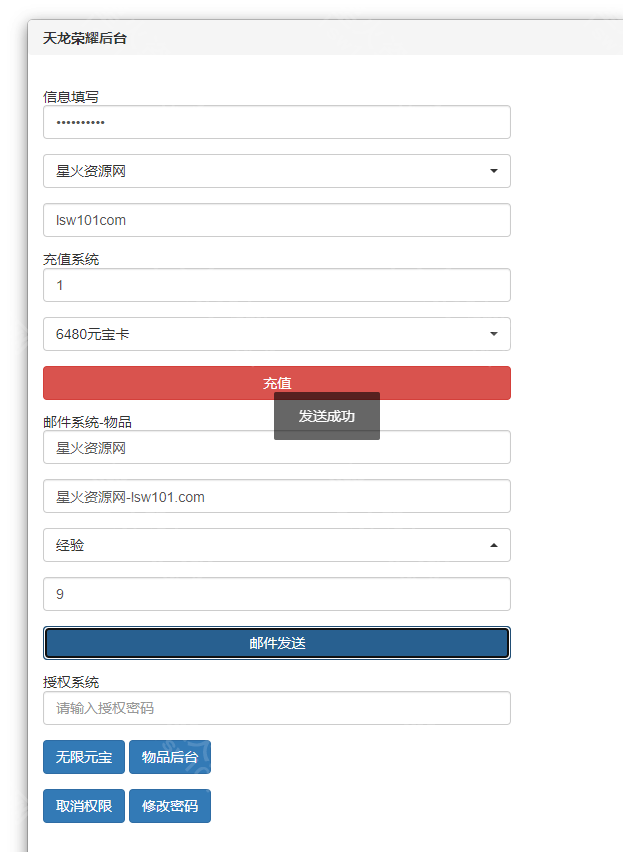623x852 pixels.
Task: Click the 发送成功 success toast notification
Action: pos(327,416)
